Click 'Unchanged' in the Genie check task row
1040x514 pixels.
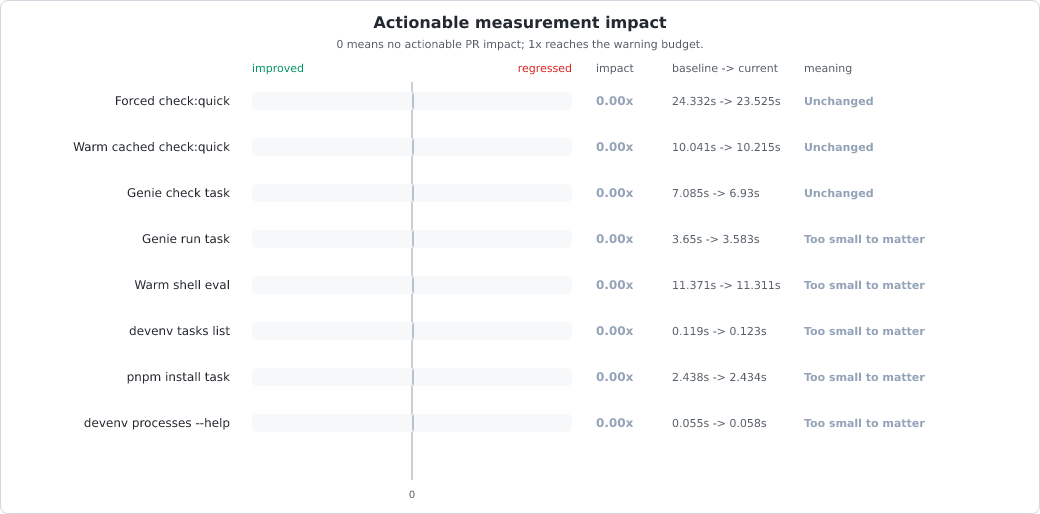838,193
